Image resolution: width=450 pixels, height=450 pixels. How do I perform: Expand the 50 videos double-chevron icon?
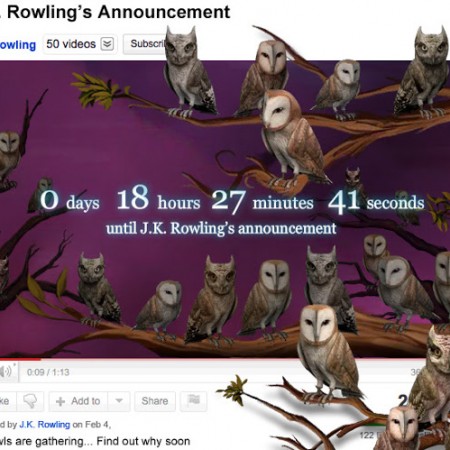coord(107,44)
